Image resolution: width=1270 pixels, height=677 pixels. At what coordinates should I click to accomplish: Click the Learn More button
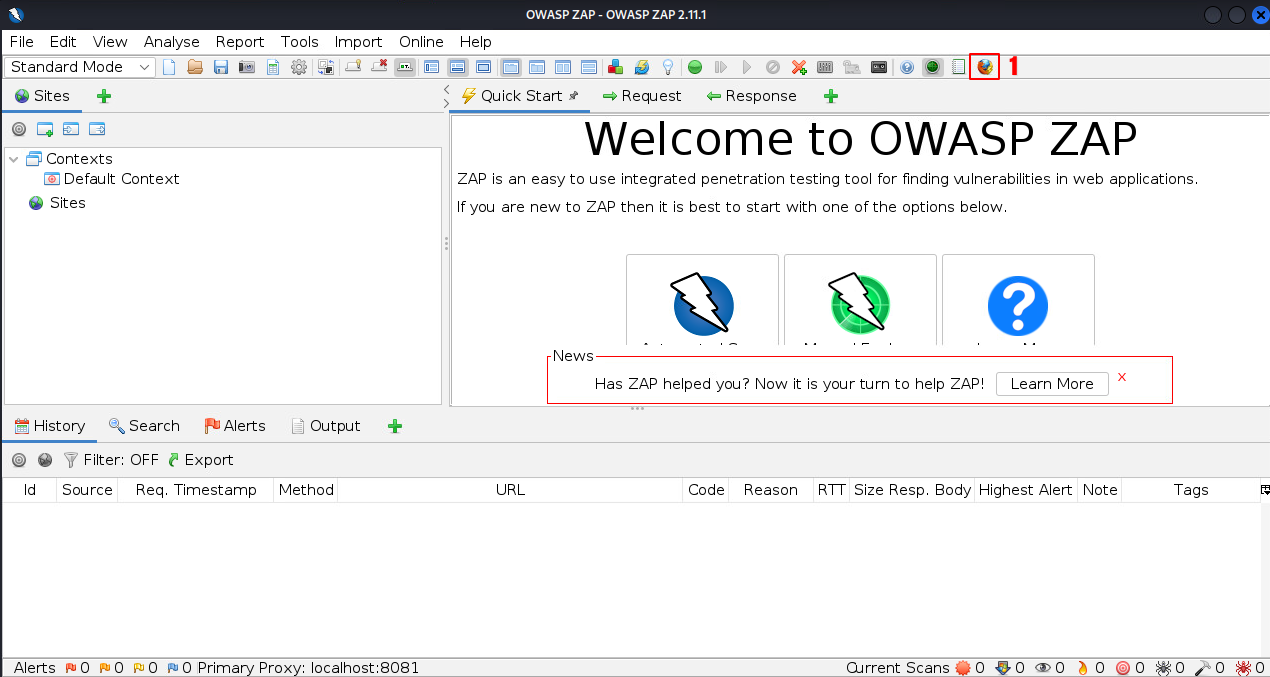1051,384
